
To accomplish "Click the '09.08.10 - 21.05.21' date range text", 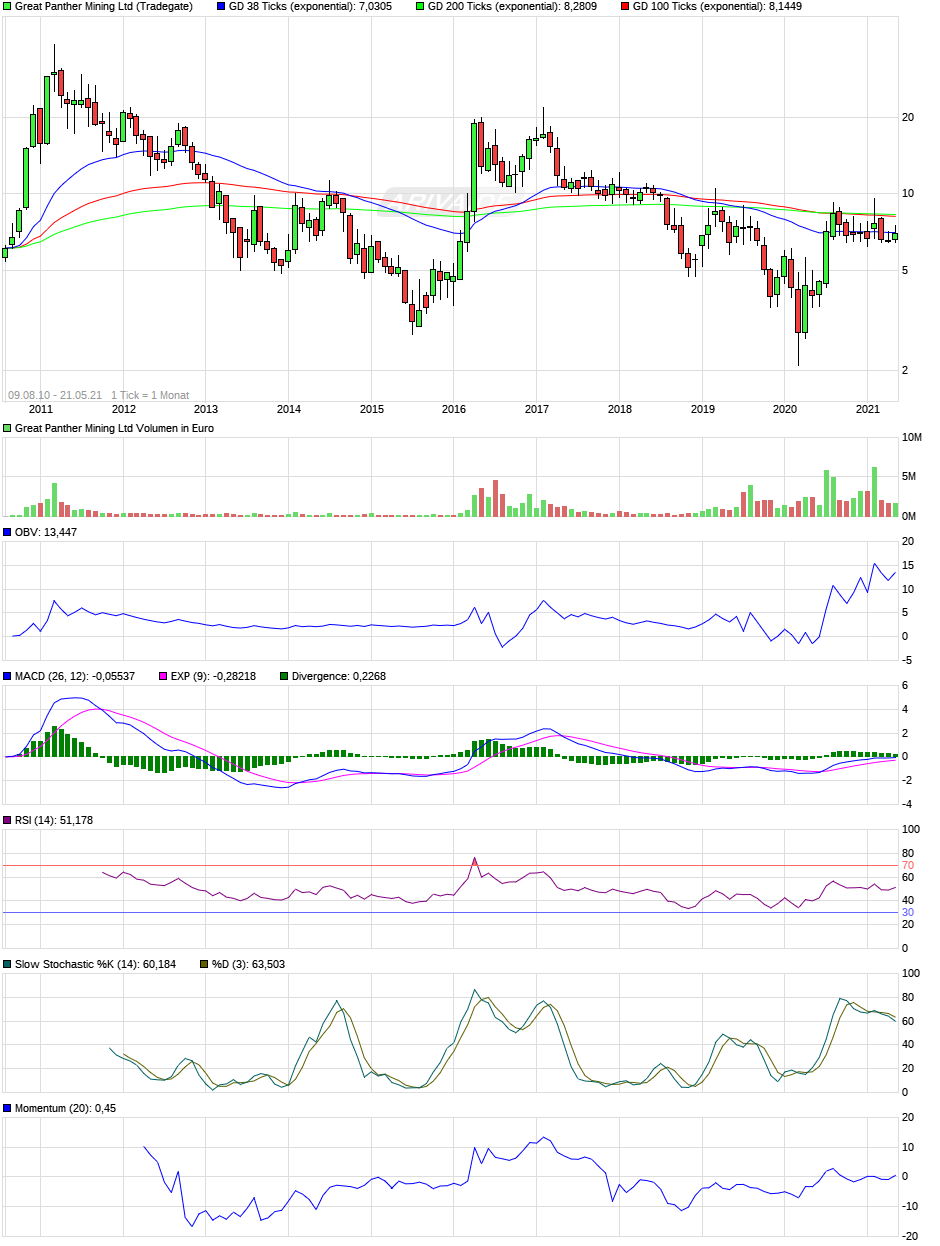I will (x=55, y=395).
